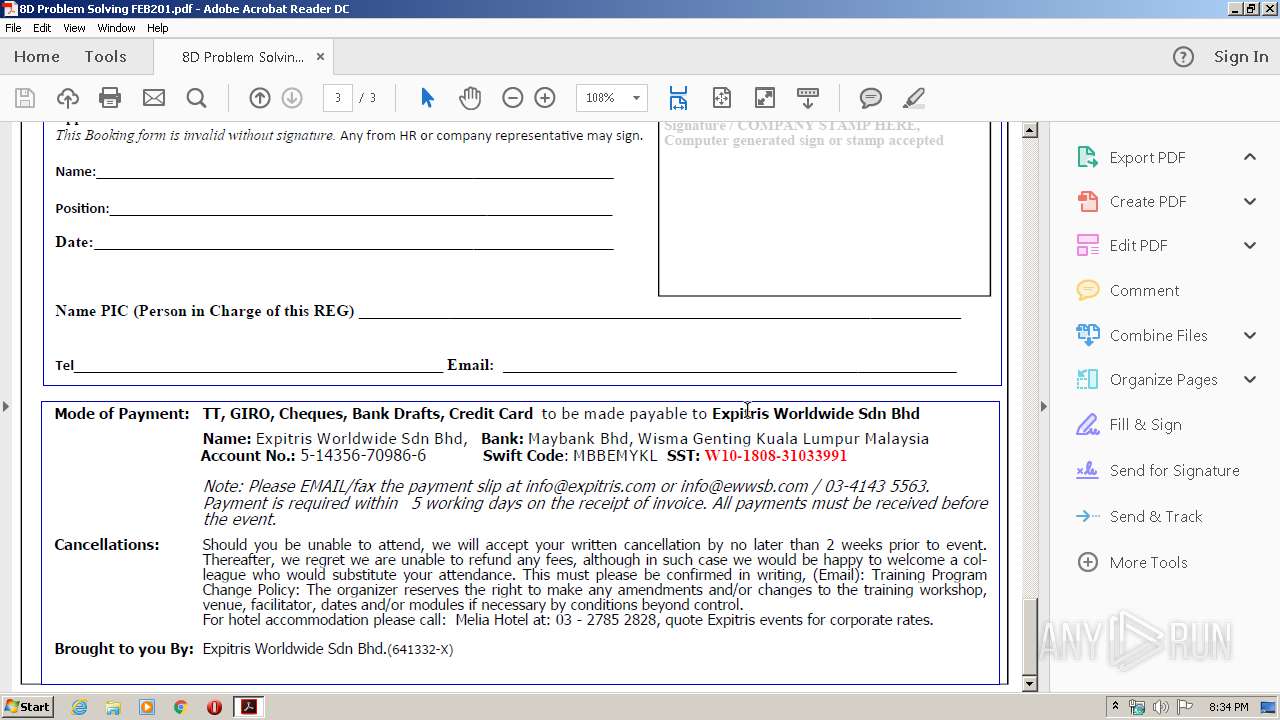Open the Fill & Sign tool
Viewport: 1280px width, 720px height.
click(x=1145, y=424)
